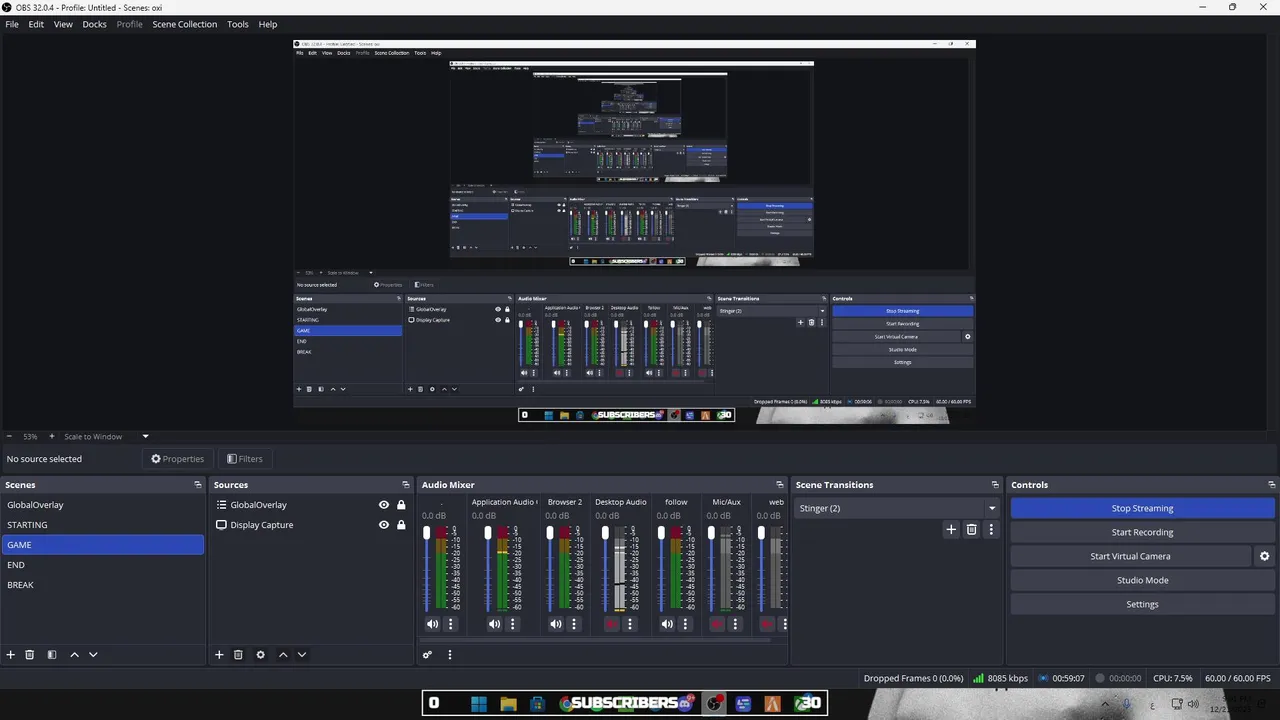Viewport: 1280px width, 720px height.
Task: Mute the Browser 2 channel
Action: click(556, 624)
